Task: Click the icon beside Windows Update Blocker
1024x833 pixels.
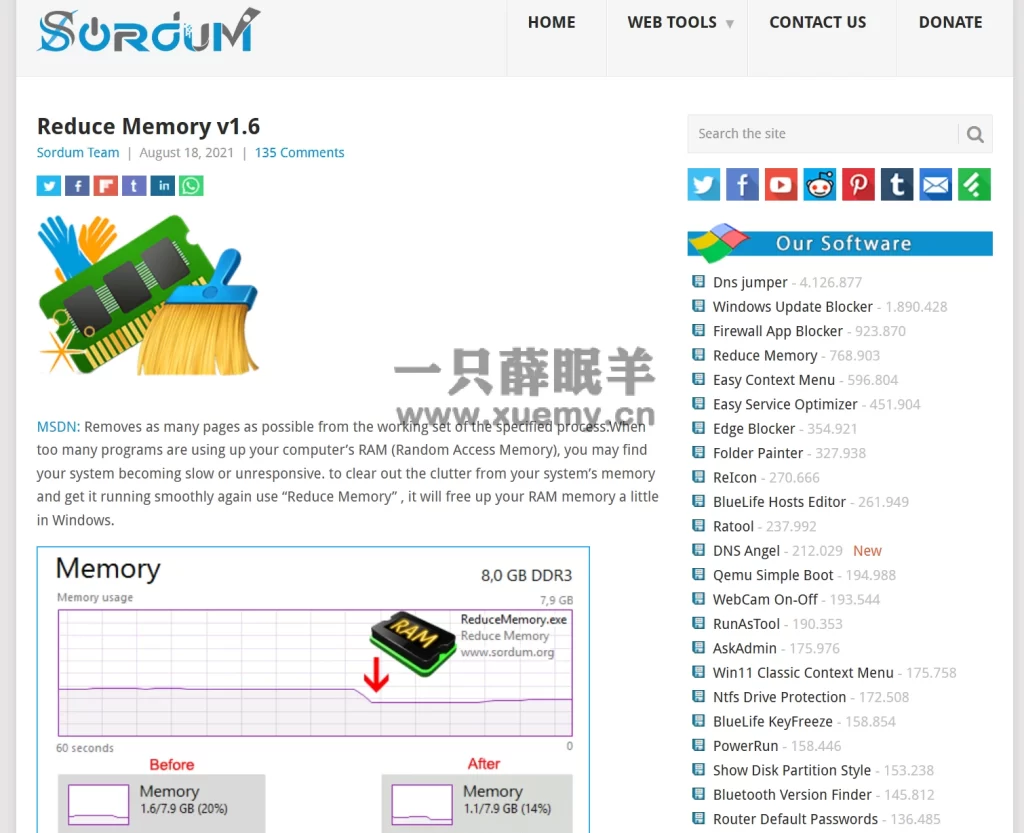Action: pos(698,306)
